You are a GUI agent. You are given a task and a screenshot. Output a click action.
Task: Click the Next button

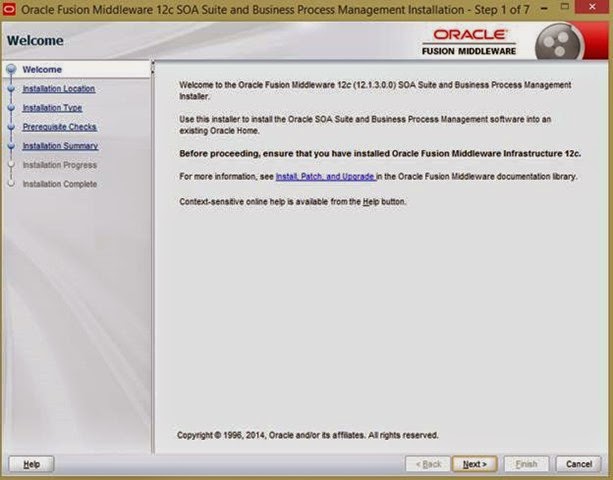[x=475, y=464]
